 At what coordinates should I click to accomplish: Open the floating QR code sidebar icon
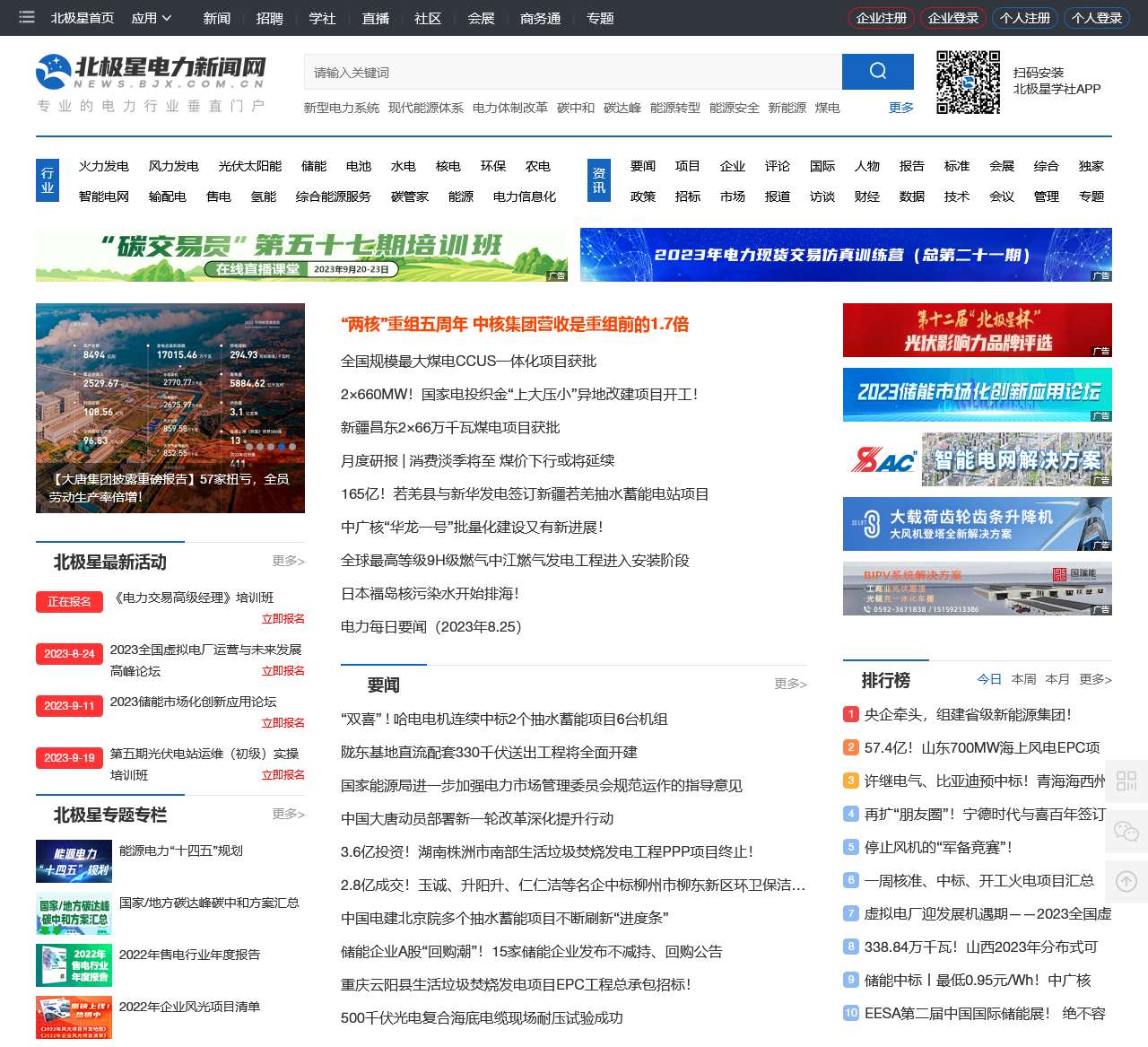[x=1126, y=781]
